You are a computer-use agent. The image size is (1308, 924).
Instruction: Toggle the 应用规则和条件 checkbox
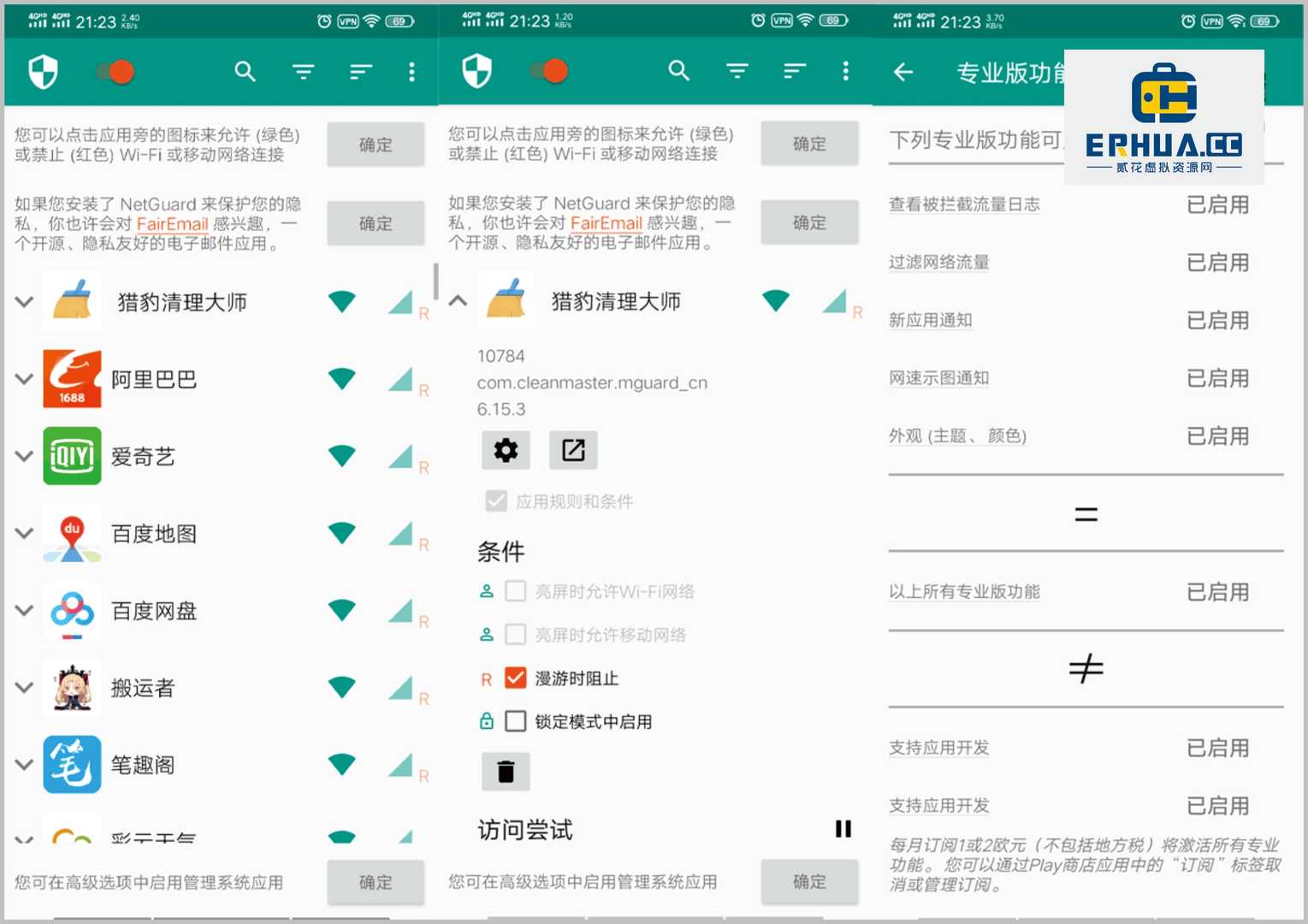pyautogui.click(x=496, y=501)
